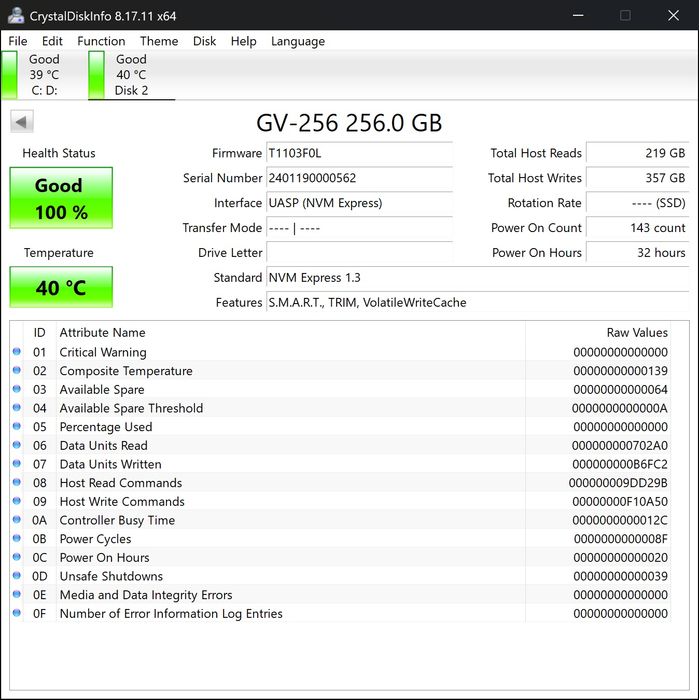
Task: Select the Disk 2 tab
Action: pyautogui.click(x=131, y=75)
